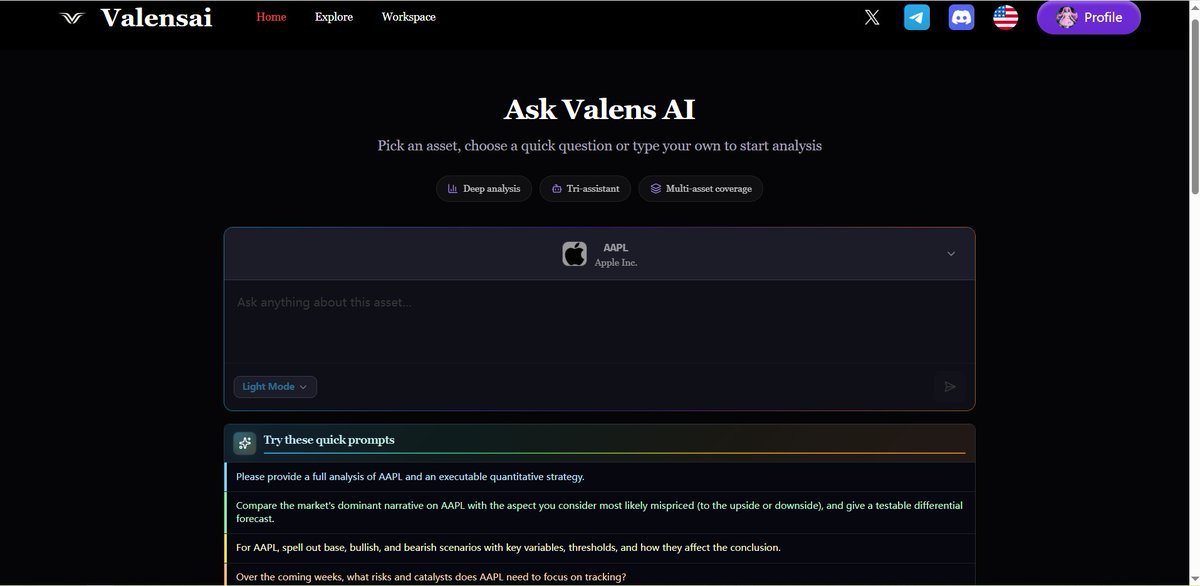Focus the Ask anything about this asset field
This screenshot has height=586, width=1200.
coord(599,321)
